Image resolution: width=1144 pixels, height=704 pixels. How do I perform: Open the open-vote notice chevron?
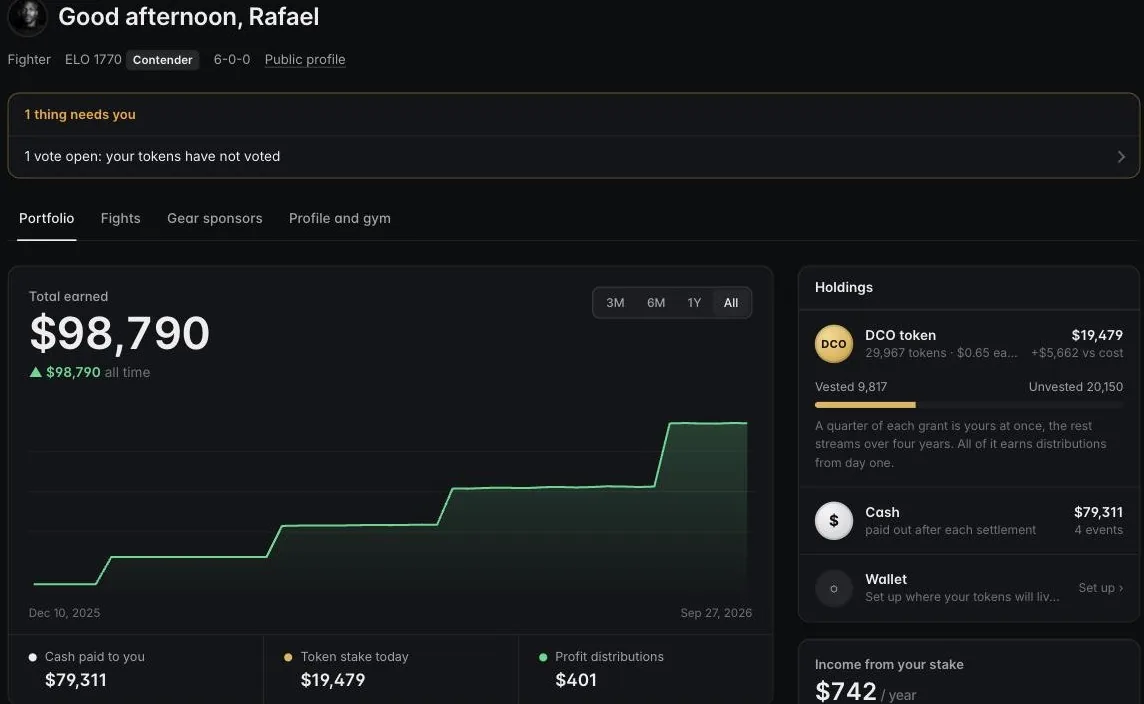[1121, 157]
